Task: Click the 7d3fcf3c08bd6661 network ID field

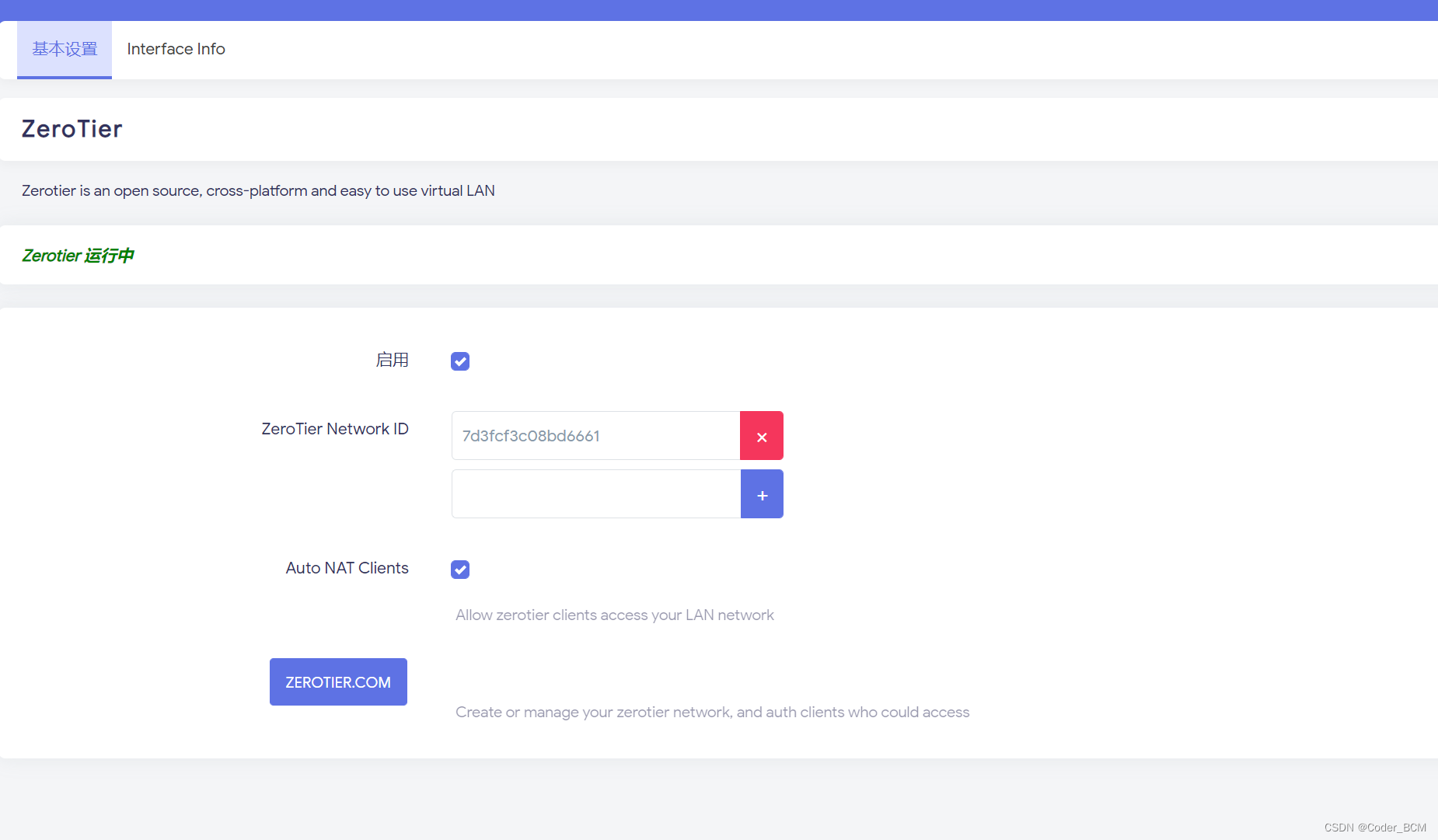Action: pos(595,436)
